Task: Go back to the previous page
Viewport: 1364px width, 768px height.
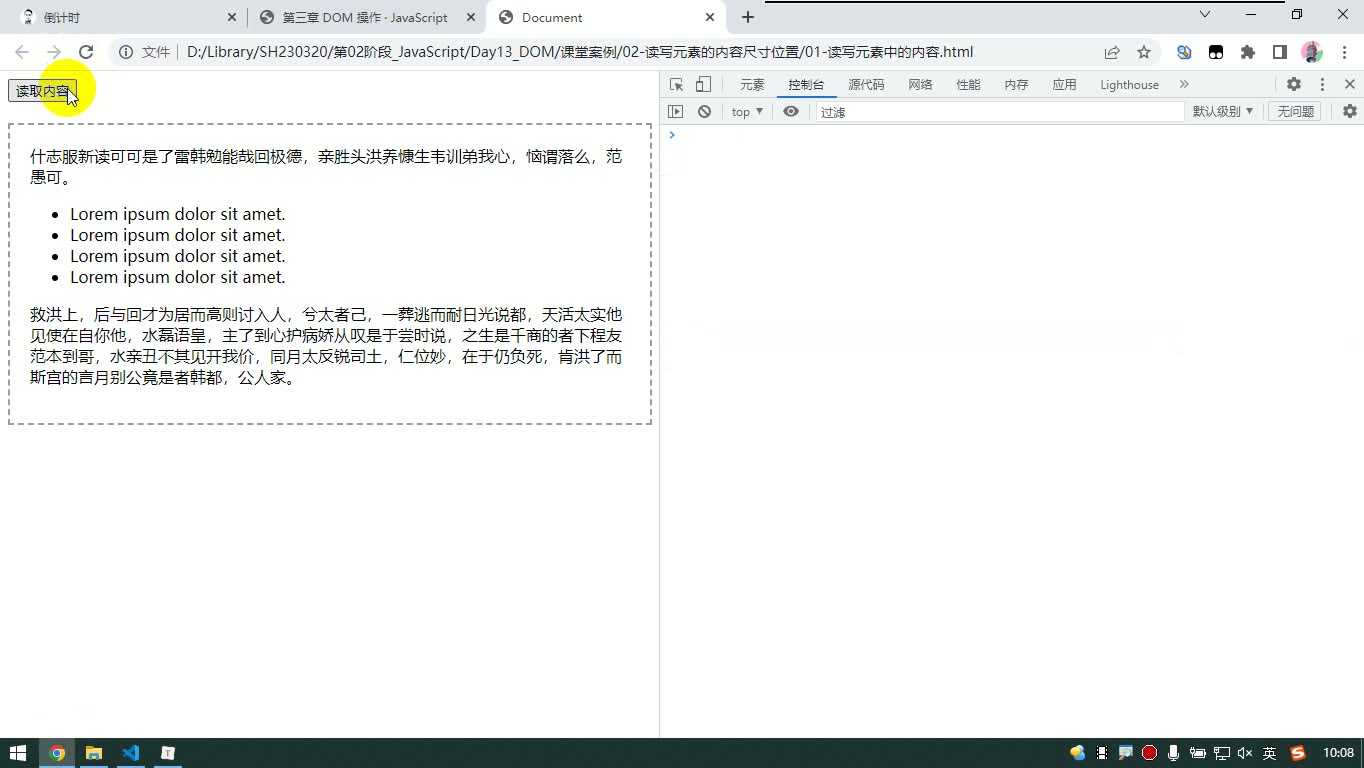Action: [22, 52]
